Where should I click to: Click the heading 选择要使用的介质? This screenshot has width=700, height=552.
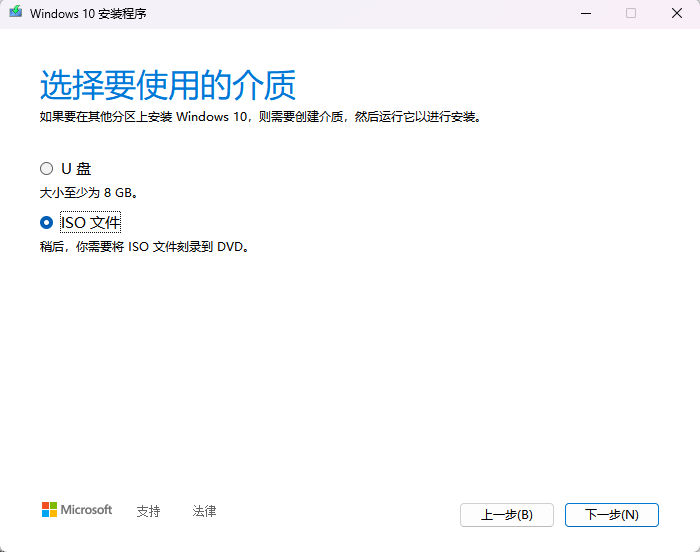pos(168,85)
